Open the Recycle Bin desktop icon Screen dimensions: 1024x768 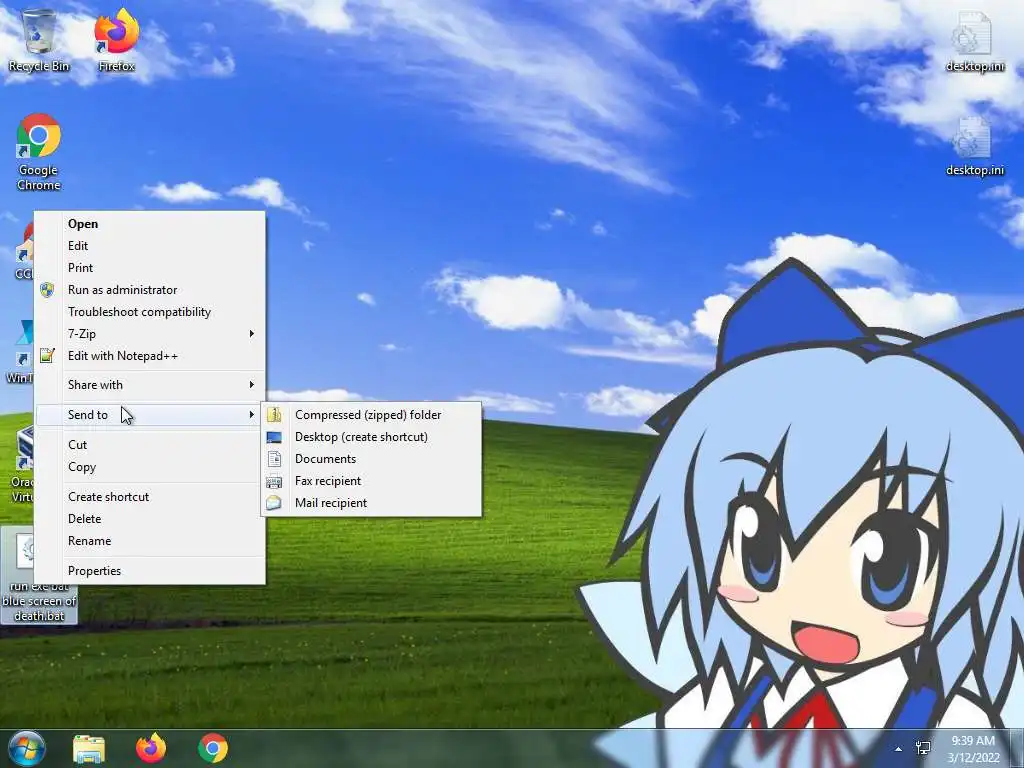pos(39,40)
